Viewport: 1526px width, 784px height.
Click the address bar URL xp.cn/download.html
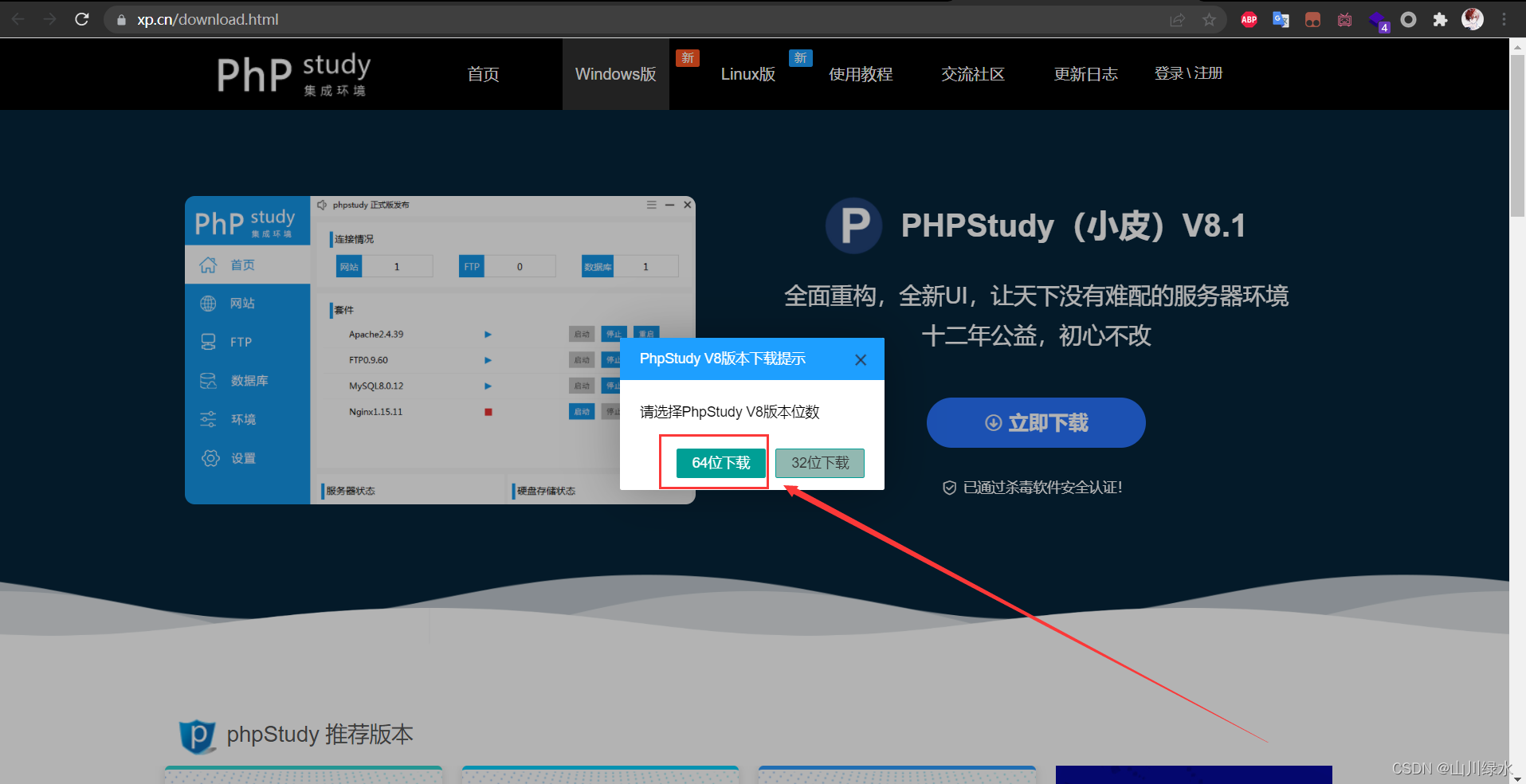click(x=207, y=20)
